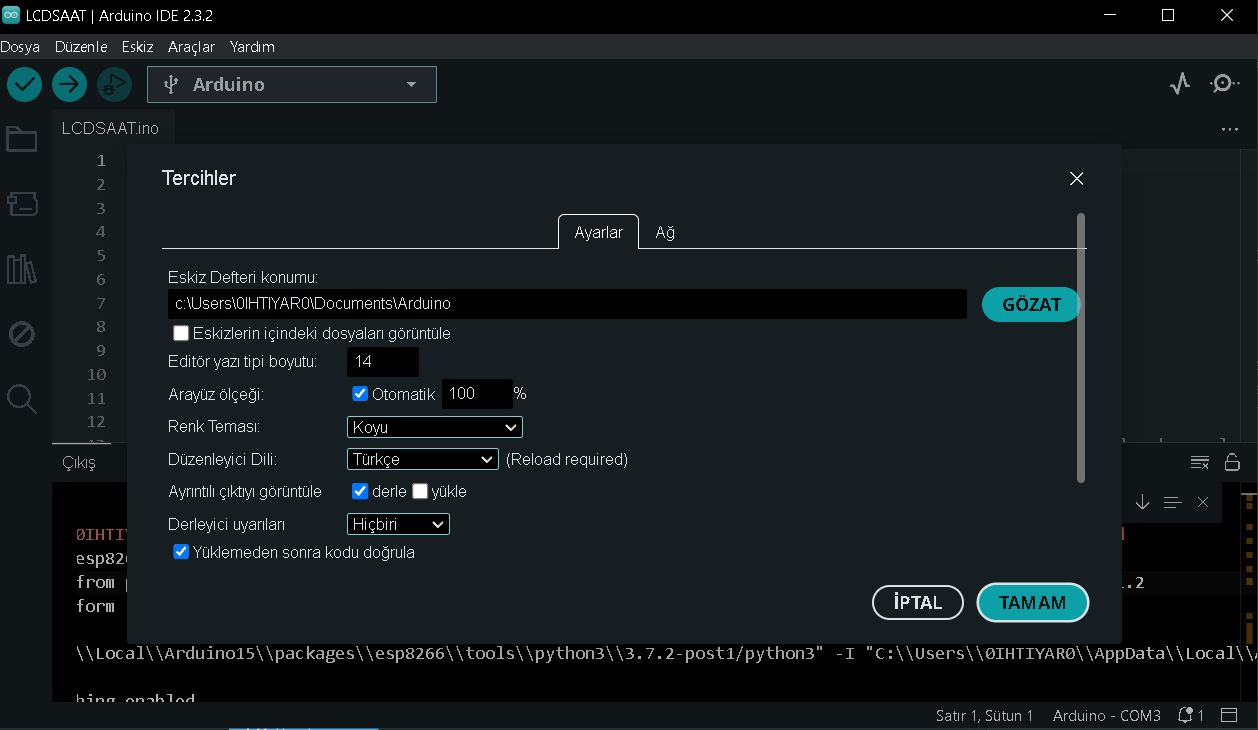
Task: Click the TAMAM button
Action: pyautogui.click(x=1032, y=603)
